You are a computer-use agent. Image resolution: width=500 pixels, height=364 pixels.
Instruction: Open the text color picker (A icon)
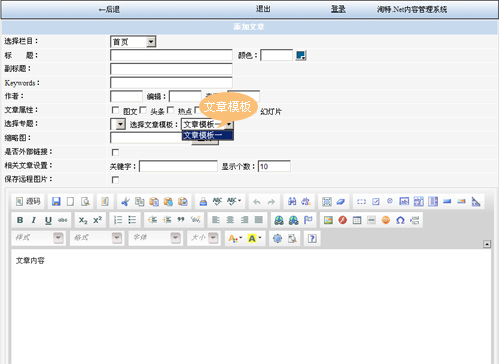tap(235, 238)
